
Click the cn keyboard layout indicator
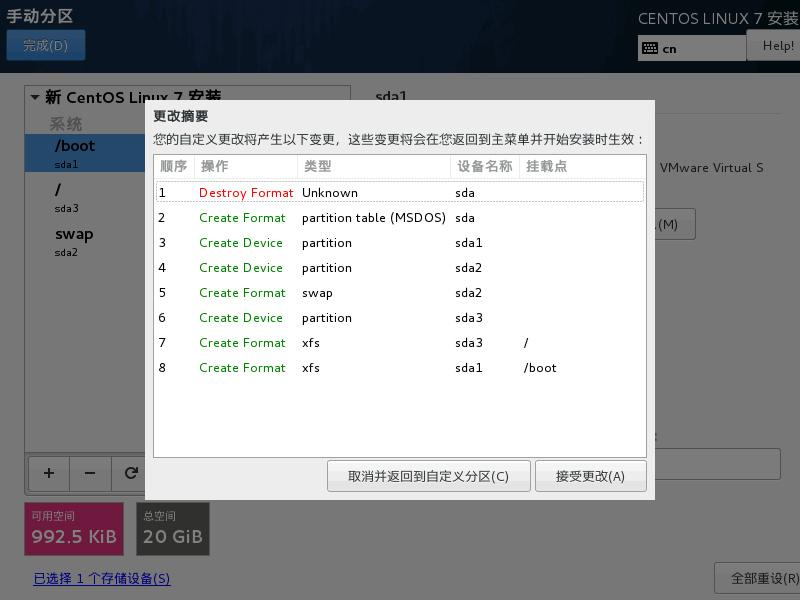tap(692, 48)
